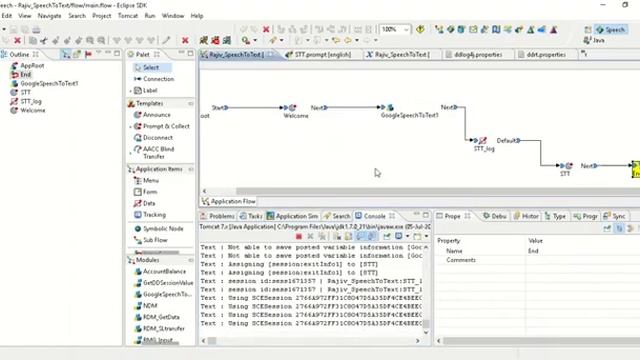Select the STT_log node in the flow
Viewport: 640px width, 360px height.
pyautogui.click(x=482, y=140)
